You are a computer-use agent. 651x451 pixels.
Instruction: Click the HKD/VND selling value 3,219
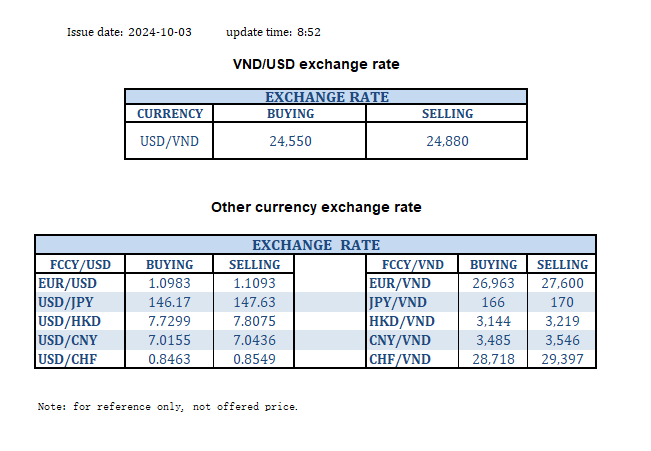pos(562,320)
